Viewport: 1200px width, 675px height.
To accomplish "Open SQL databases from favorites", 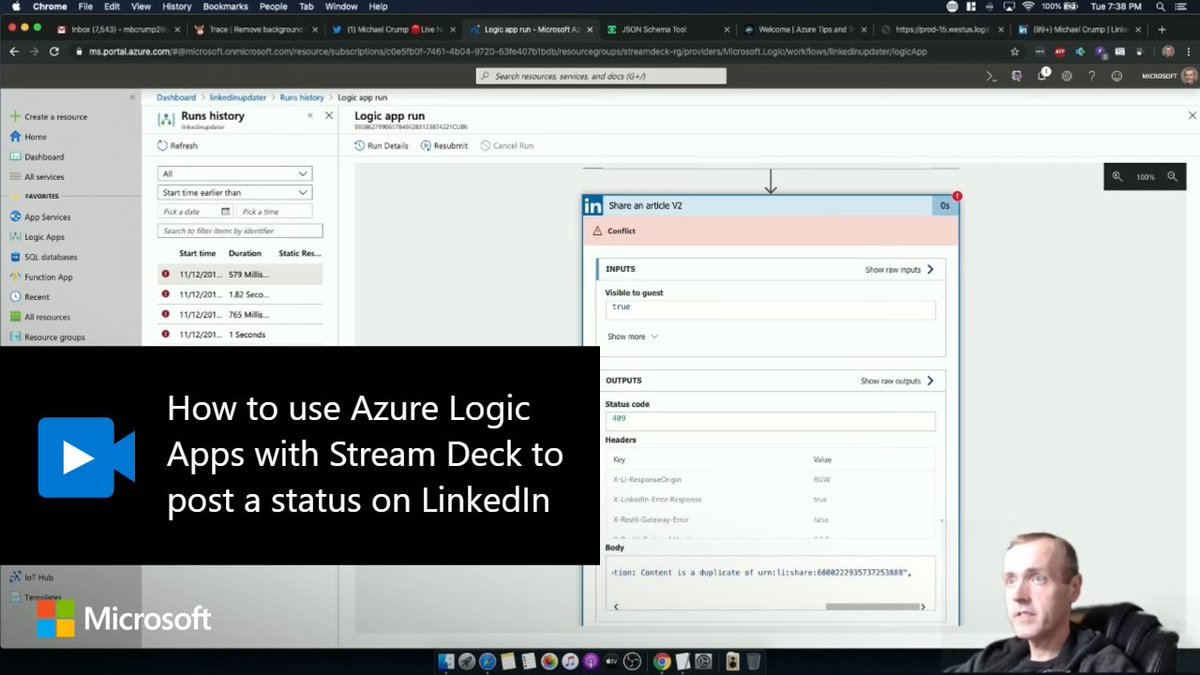I will point(43,257).
